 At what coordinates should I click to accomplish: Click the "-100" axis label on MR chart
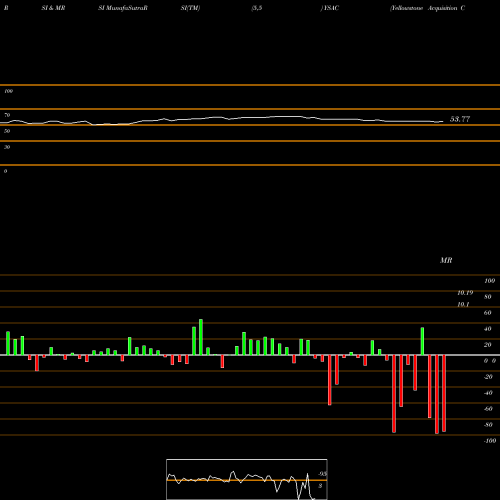490,441
